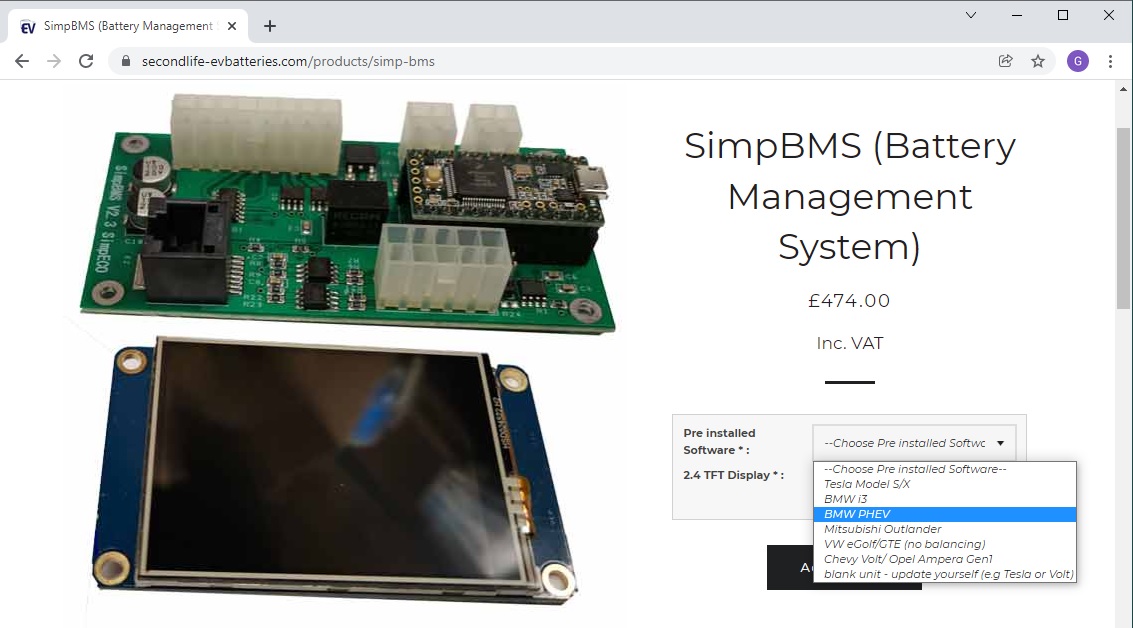The height and width of the screenshot is (628, 1133).
Task: Choose the Tesla Model S/X option
Action: [x=944, y=484]
